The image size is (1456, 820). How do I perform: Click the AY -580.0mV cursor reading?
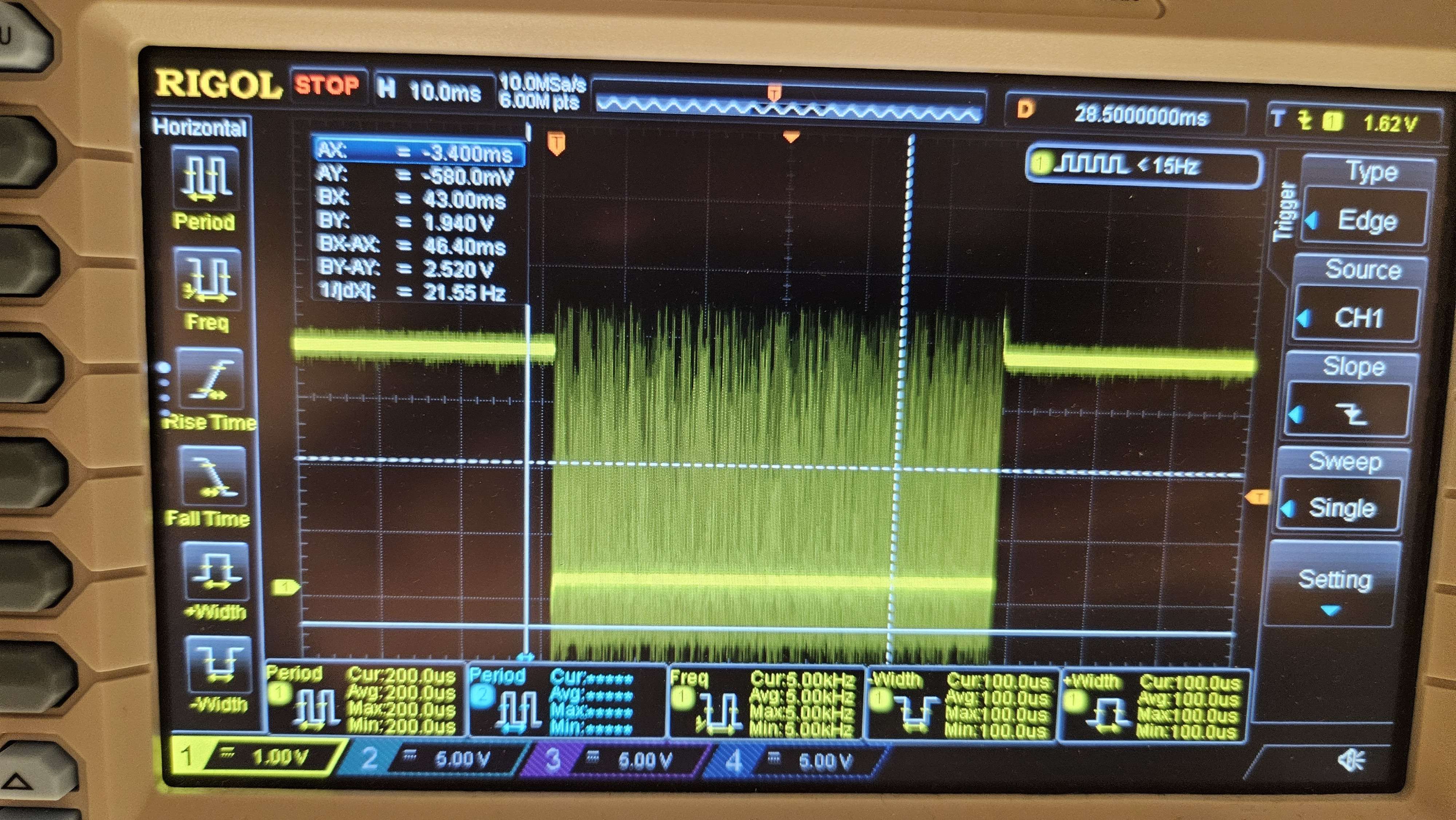415,177
